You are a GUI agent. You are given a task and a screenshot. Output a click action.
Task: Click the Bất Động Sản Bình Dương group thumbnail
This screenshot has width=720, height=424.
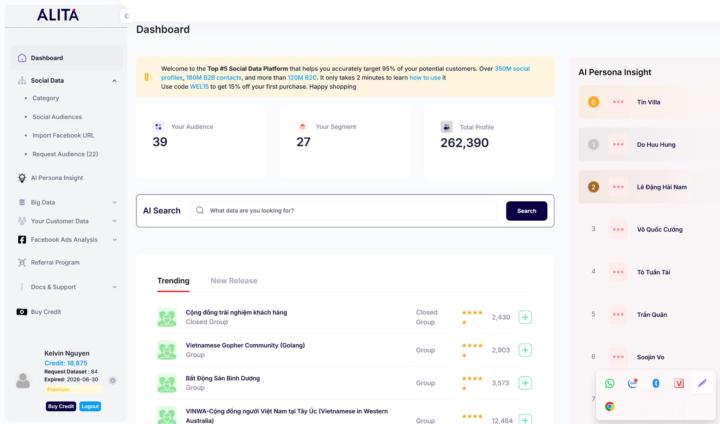[167, 383]
